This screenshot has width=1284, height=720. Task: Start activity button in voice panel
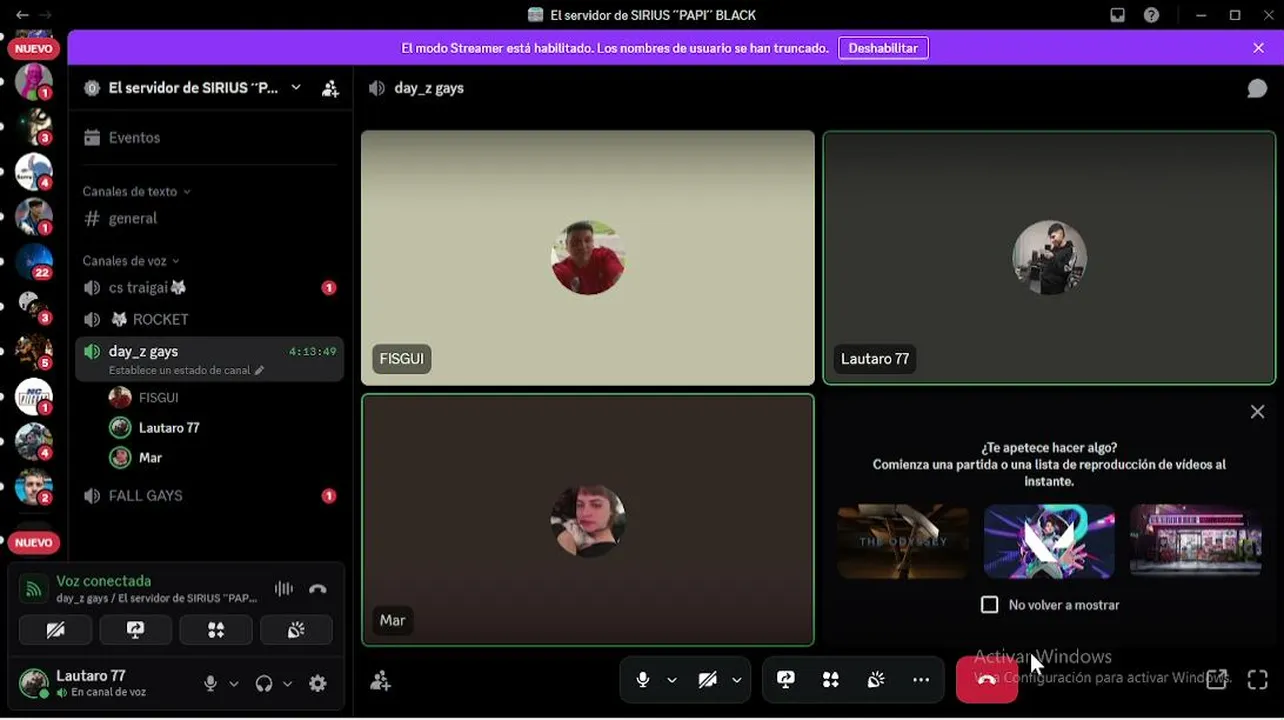[x=216, y=630]
